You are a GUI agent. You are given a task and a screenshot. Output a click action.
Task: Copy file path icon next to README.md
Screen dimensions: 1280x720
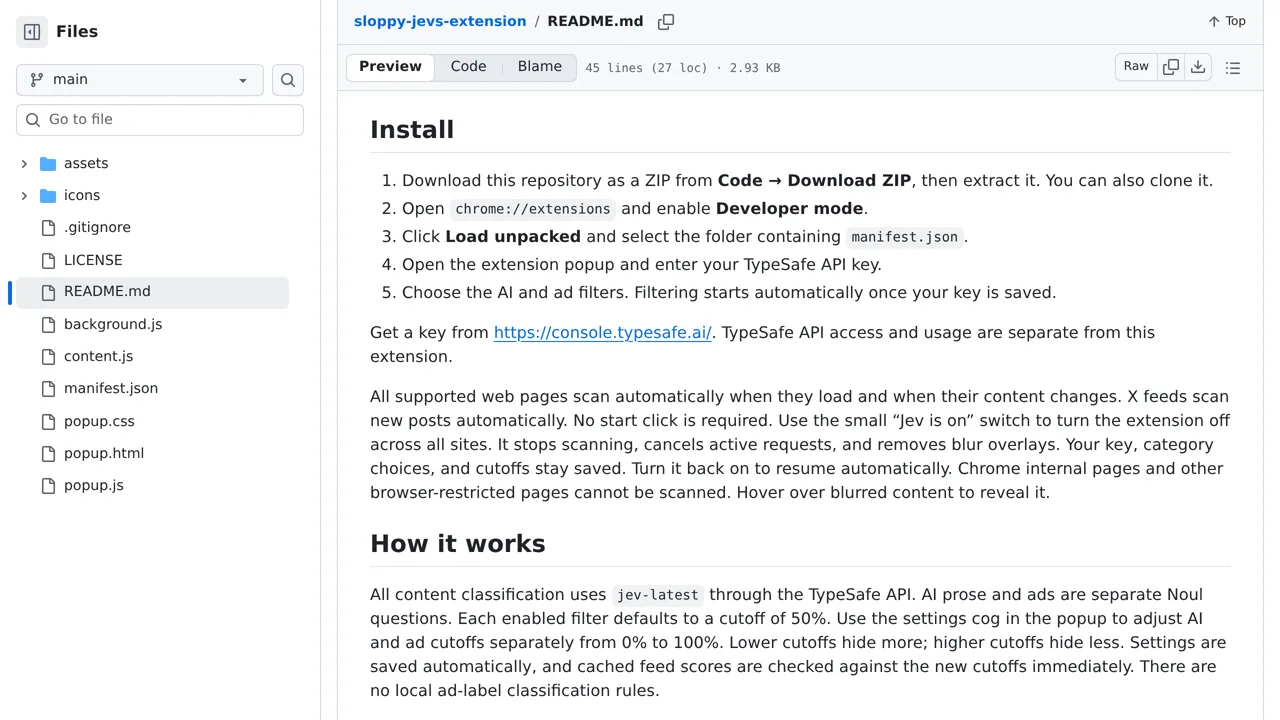pyautogui.click(x=666, y=21)
